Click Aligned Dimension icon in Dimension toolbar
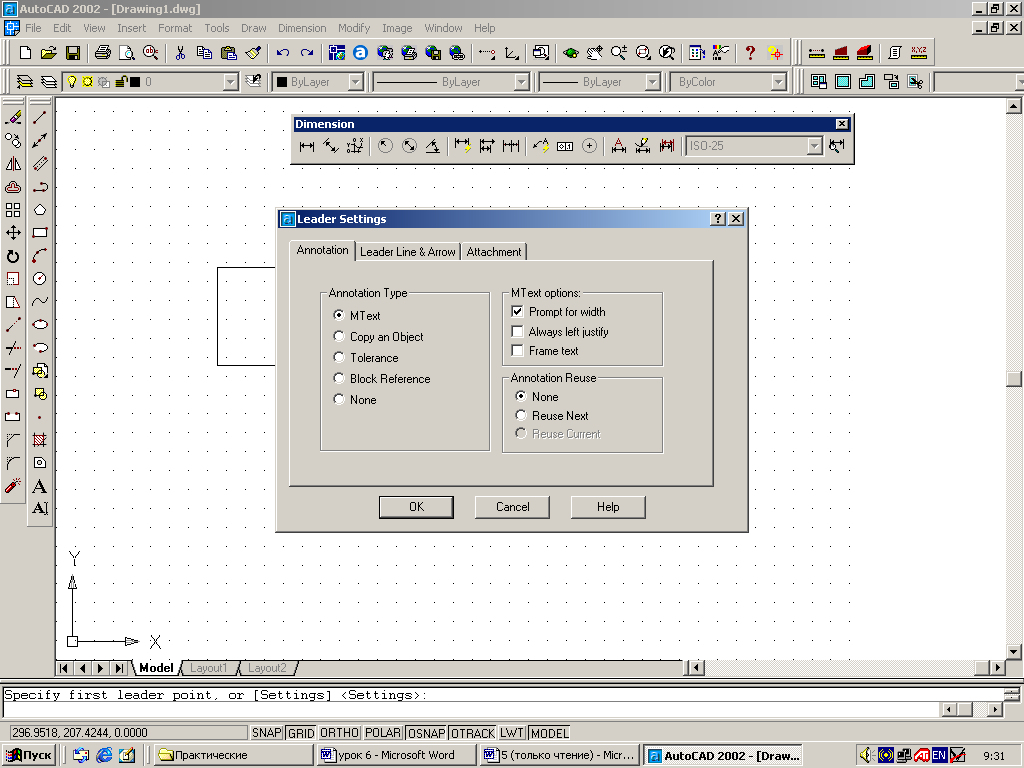The image size is (1024, 768). [330, 146]
